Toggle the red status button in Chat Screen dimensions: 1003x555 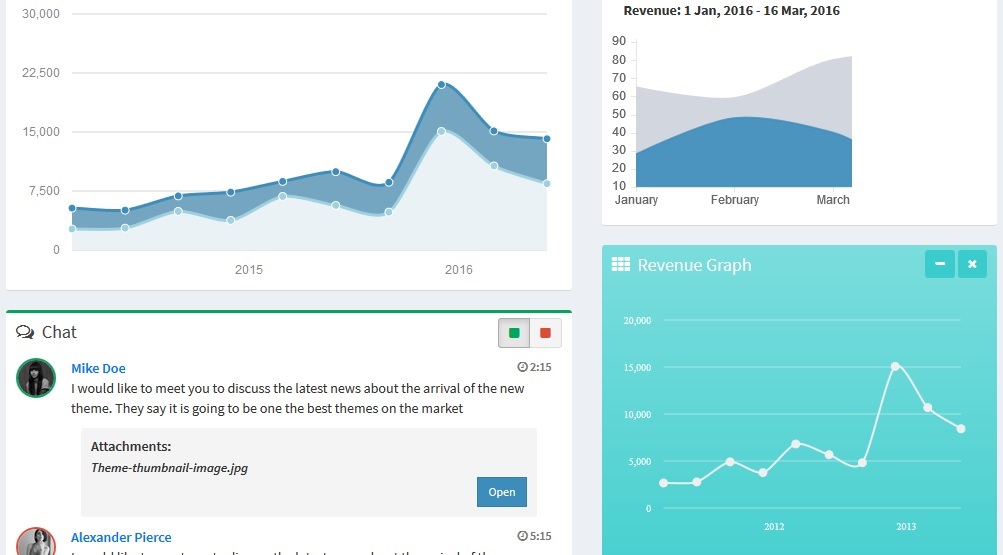point(545,333)
